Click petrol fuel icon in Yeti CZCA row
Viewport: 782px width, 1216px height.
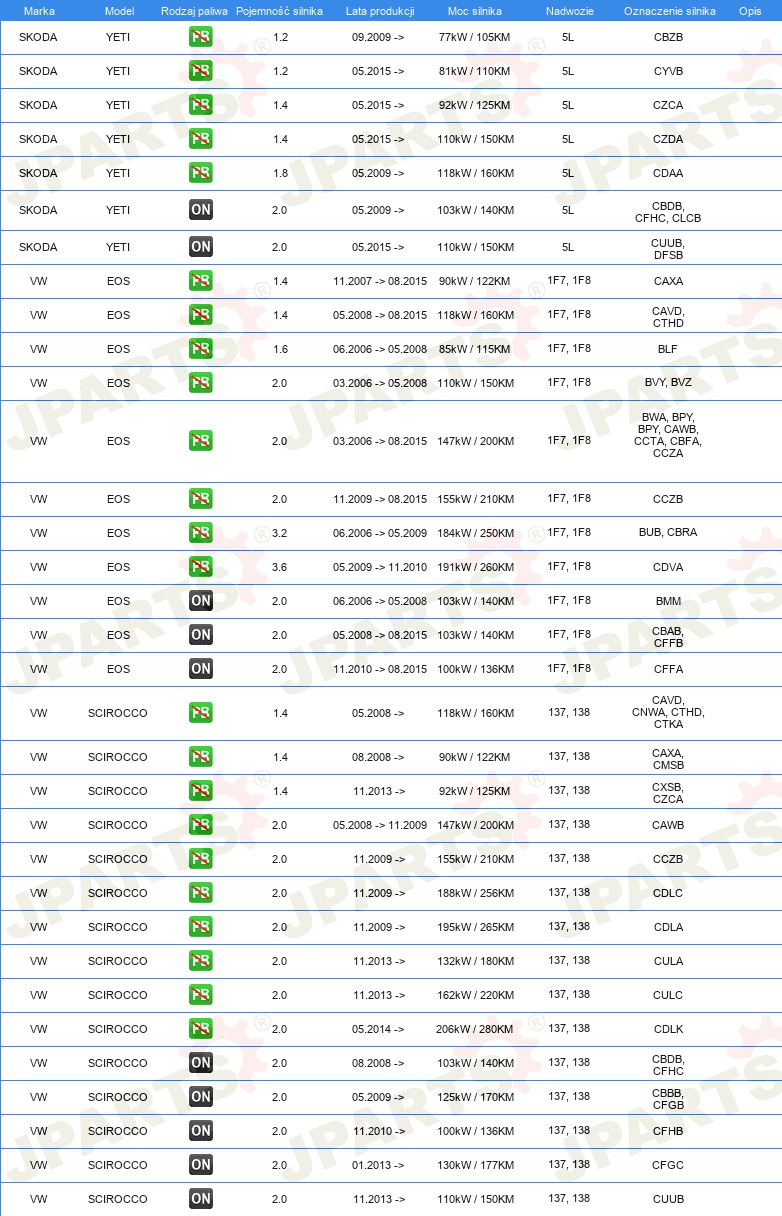[201, 105]
